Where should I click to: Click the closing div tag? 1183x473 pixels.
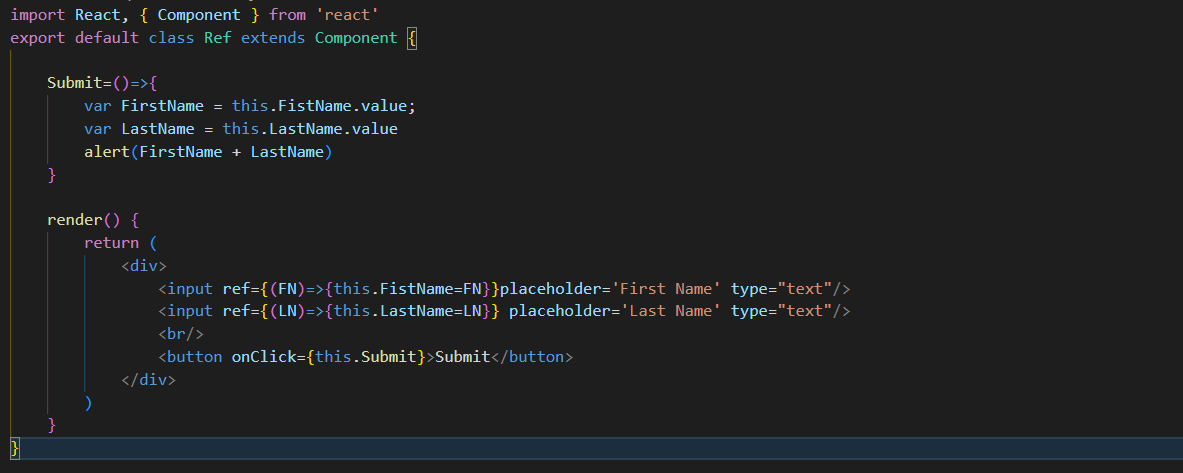149,379
